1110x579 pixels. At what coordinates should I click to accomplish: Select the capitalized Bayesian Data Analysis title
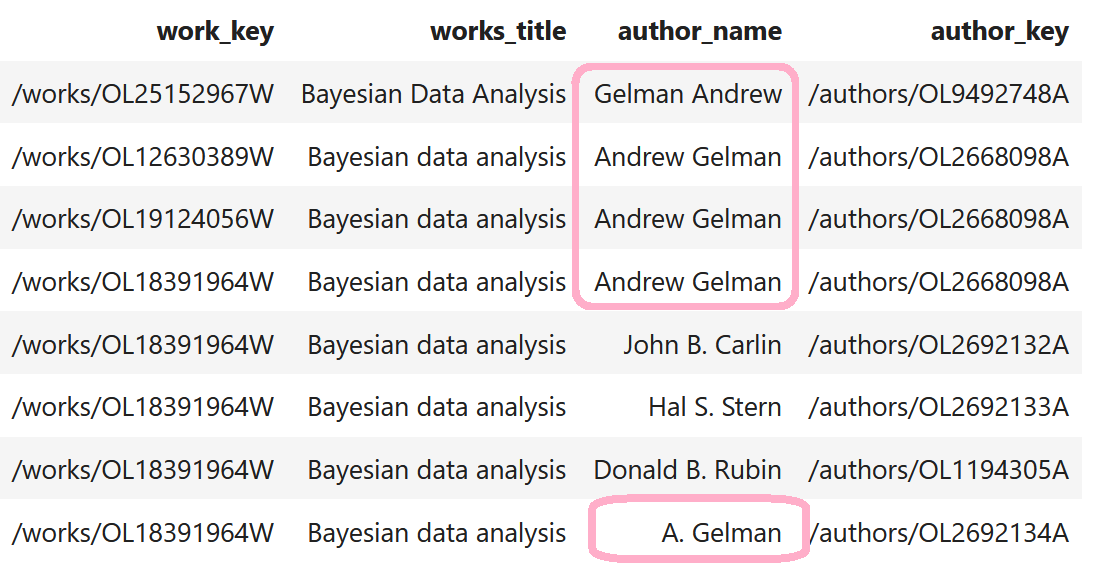pyautogui.click(x=433, y=93)
